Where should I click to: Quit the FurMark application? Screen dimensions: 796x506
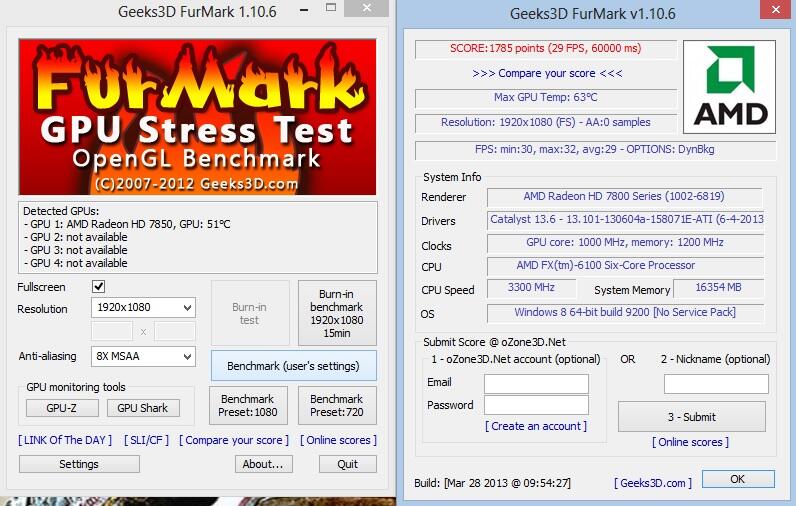click(347, 464)
